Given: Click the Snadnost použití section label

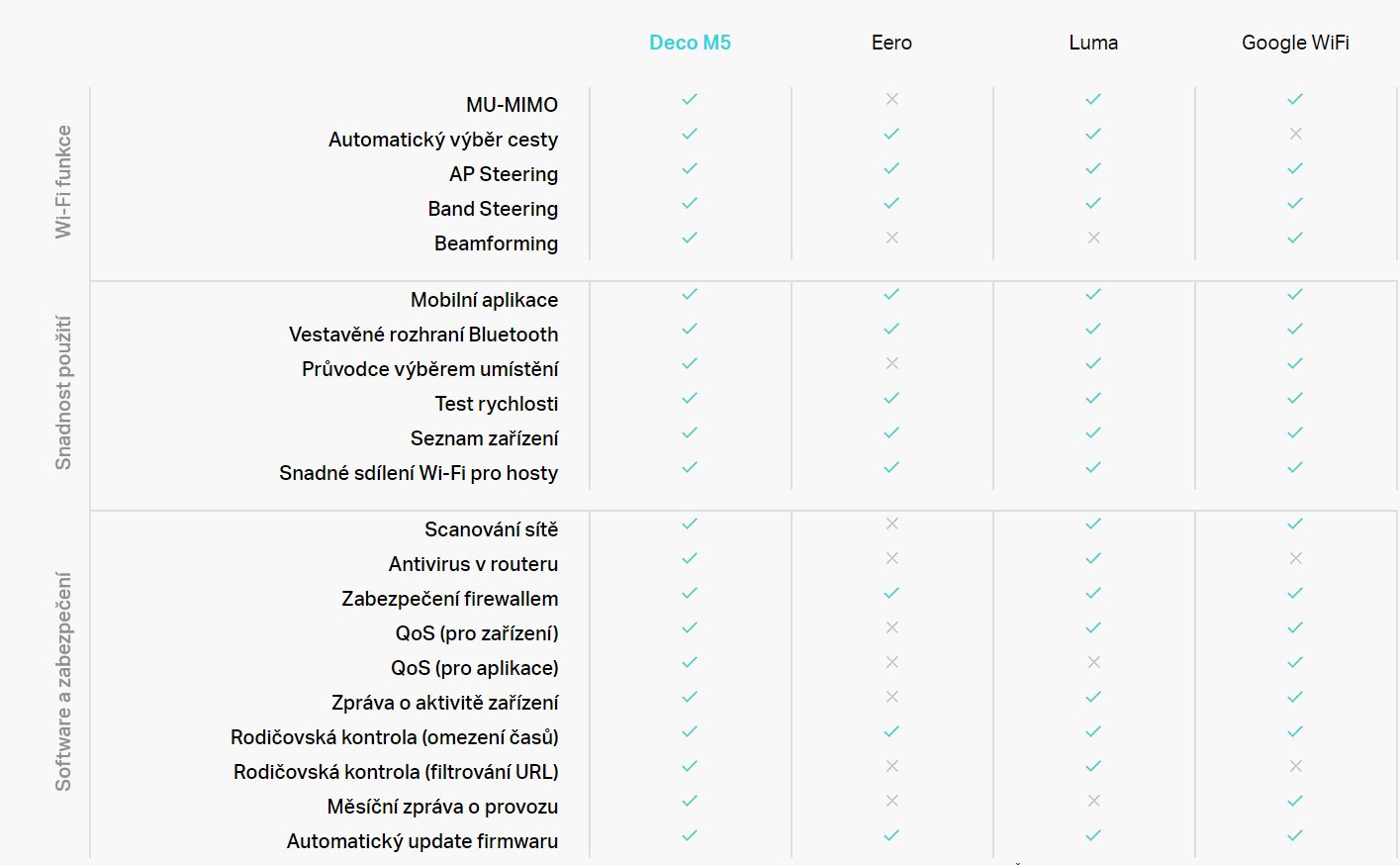Looking at the screenshot, I should pos(63,392).
